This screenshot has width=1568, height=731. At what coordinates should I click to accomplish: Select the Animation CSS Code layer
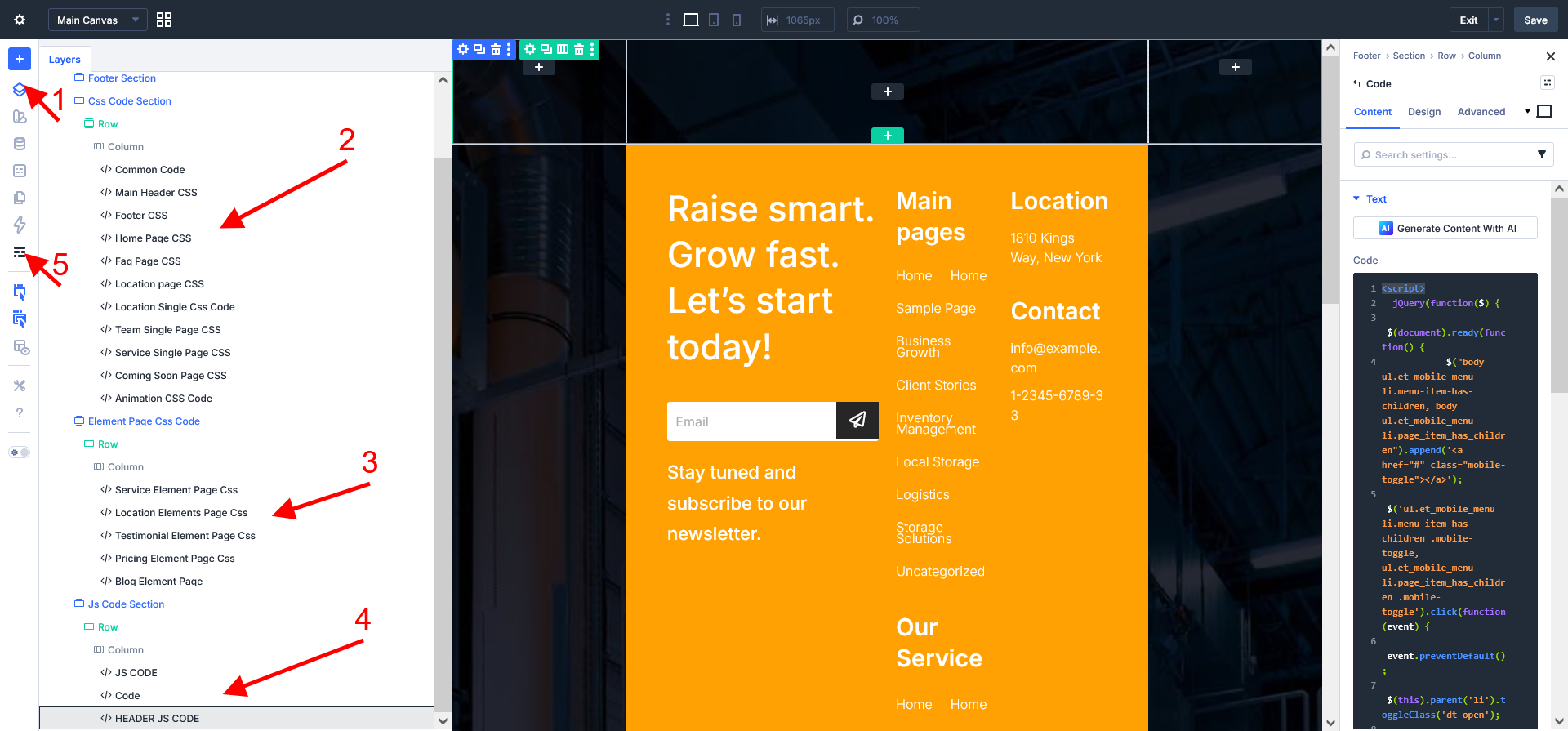coord(163,398)
